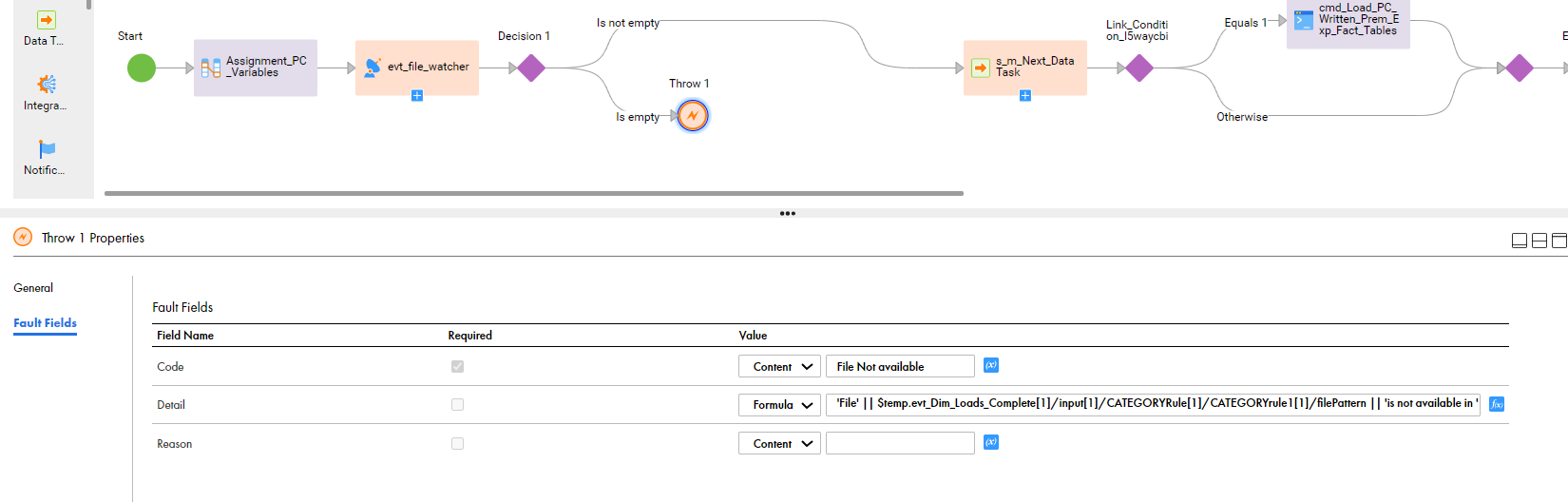Click the Code value input field
Viewport: 1568px width, 502px height.
900,366
